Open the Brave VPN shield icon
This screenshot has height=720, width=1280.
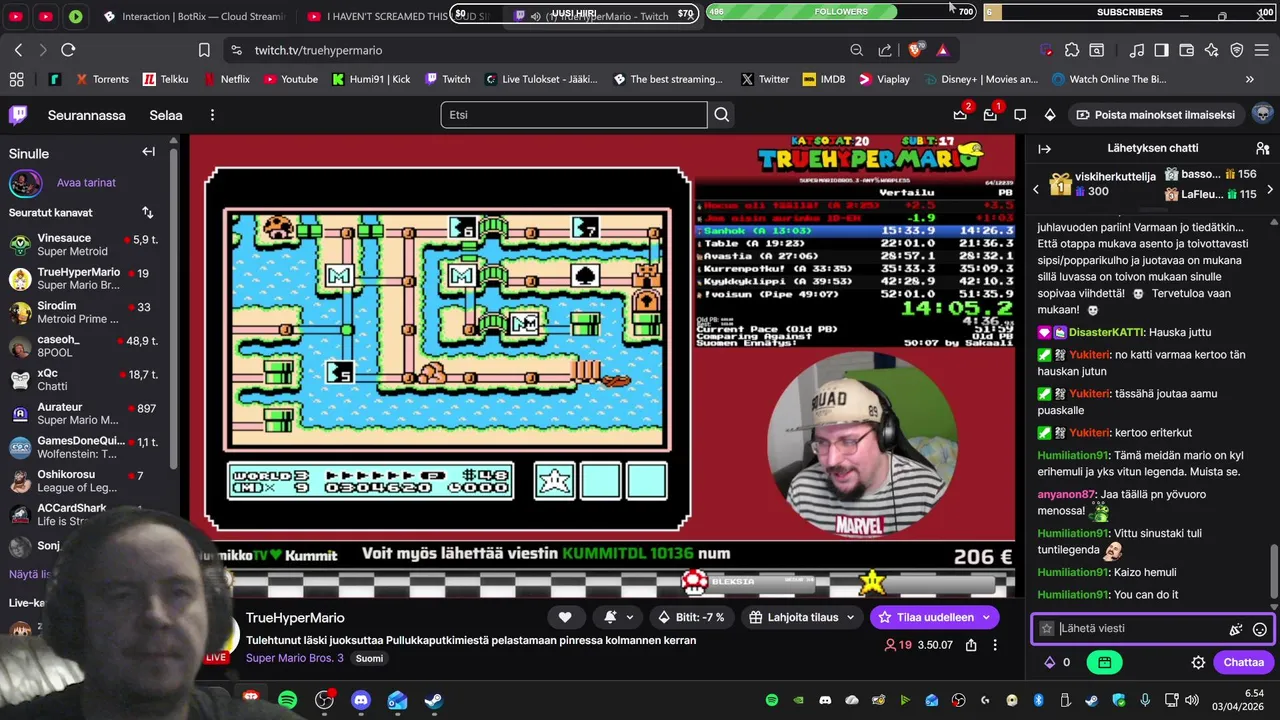point(1237,50)
